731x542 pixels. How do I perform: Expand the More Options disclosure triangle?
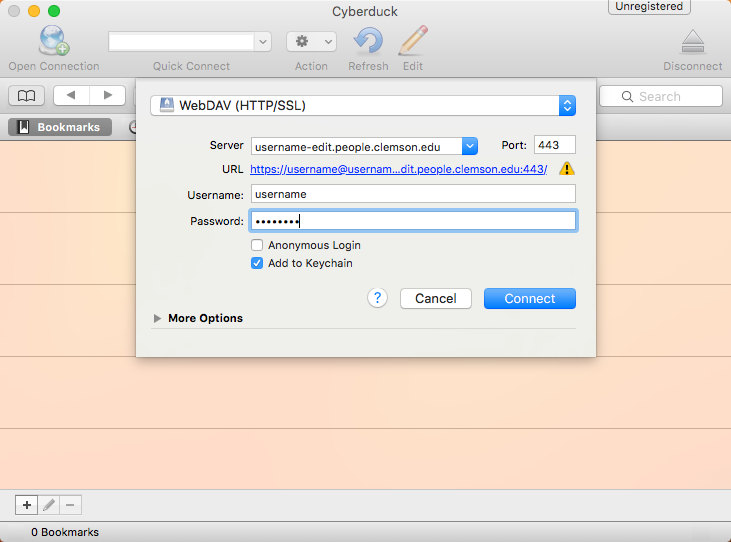click(158, 318)
